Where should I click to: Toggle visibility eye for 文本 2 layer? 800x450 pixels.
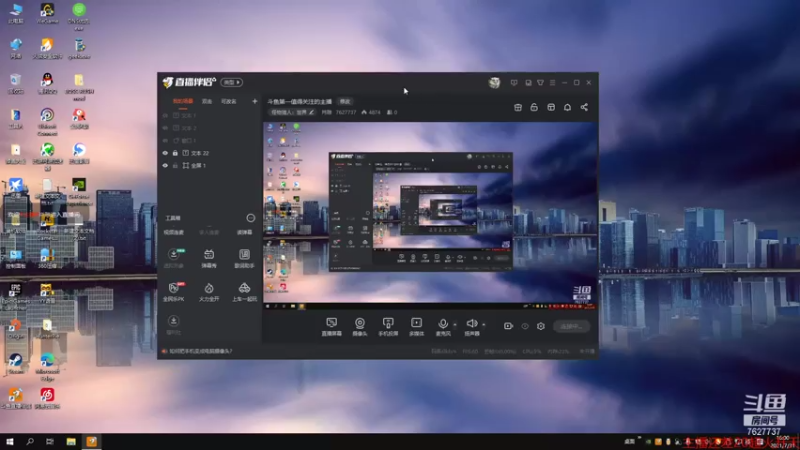click(165, 128)
